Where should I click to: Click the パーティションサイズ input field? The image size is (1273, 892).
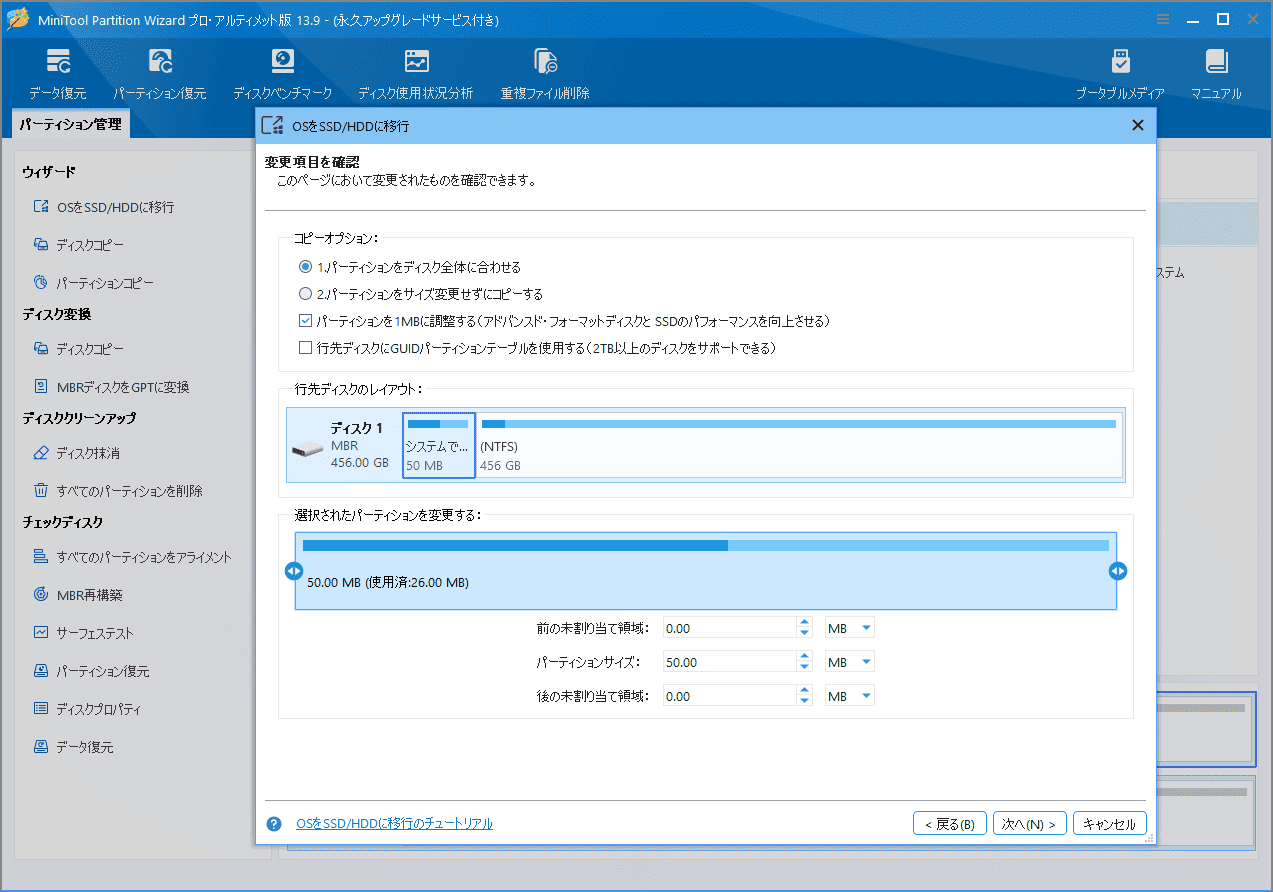point(729,662)
